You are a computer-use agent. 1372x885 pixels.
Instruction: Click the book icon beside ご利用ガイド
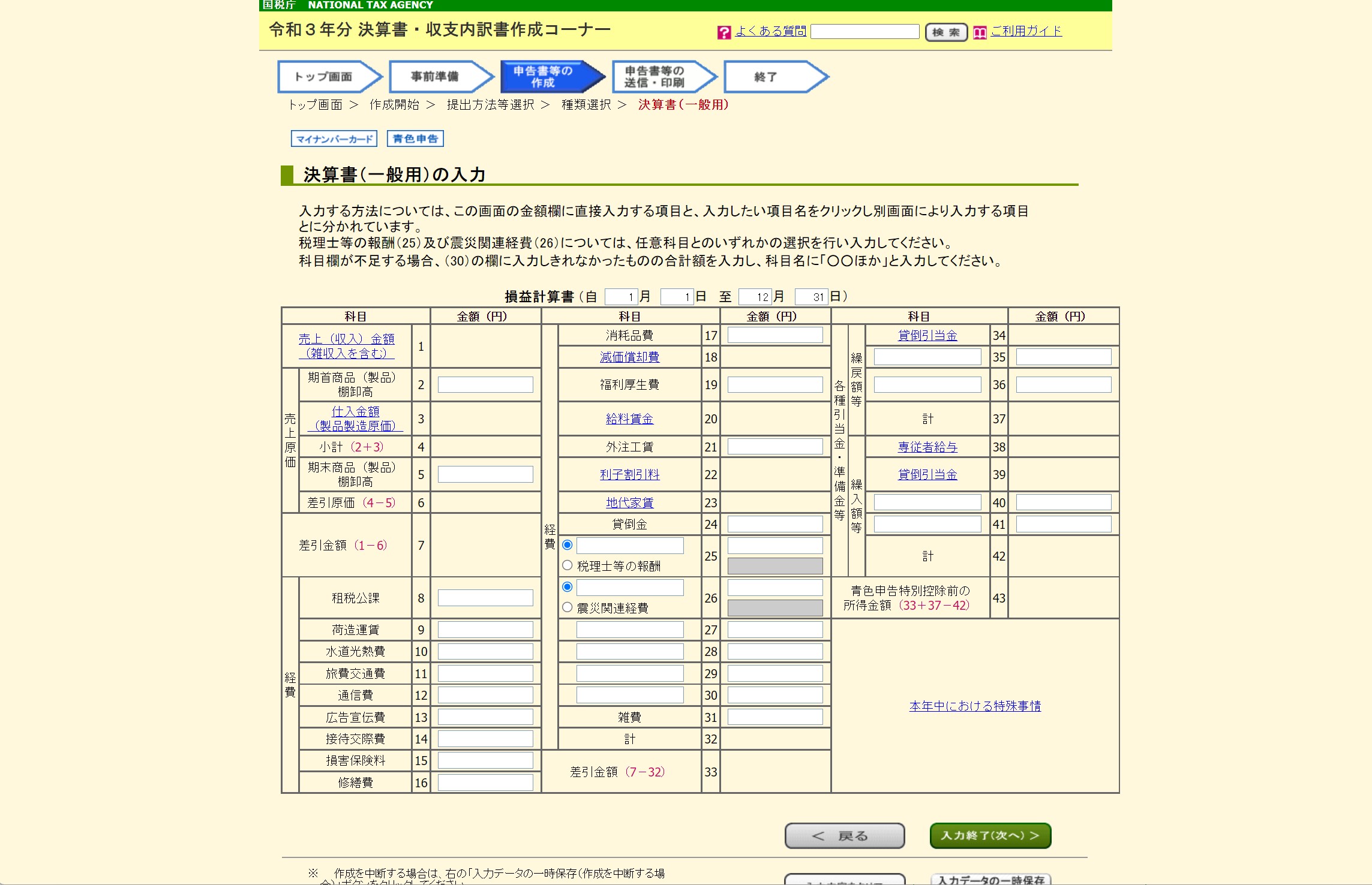tap(980, 32)
